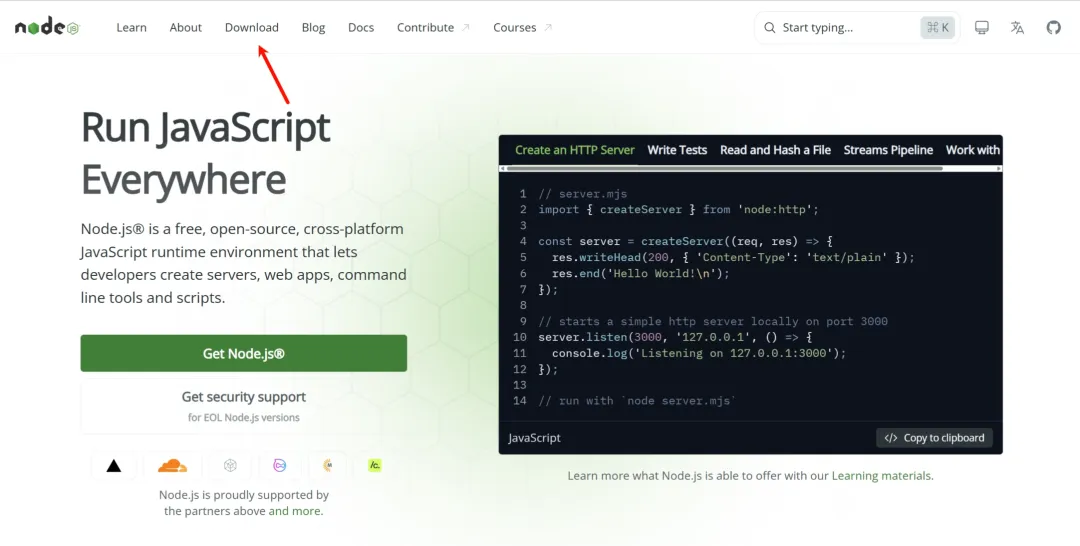The width and height of the screenshot is (1080, 546).
Task: Click the code icon in Copy to clipboard
Action: (x=891, y=438)
